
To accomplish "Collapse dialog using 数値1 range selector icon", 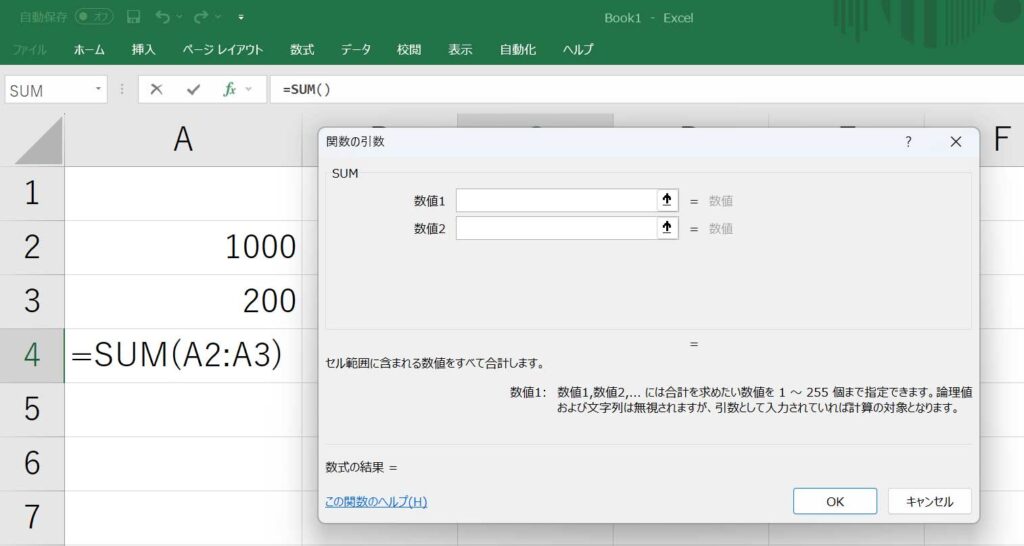I will click(667, 200).
